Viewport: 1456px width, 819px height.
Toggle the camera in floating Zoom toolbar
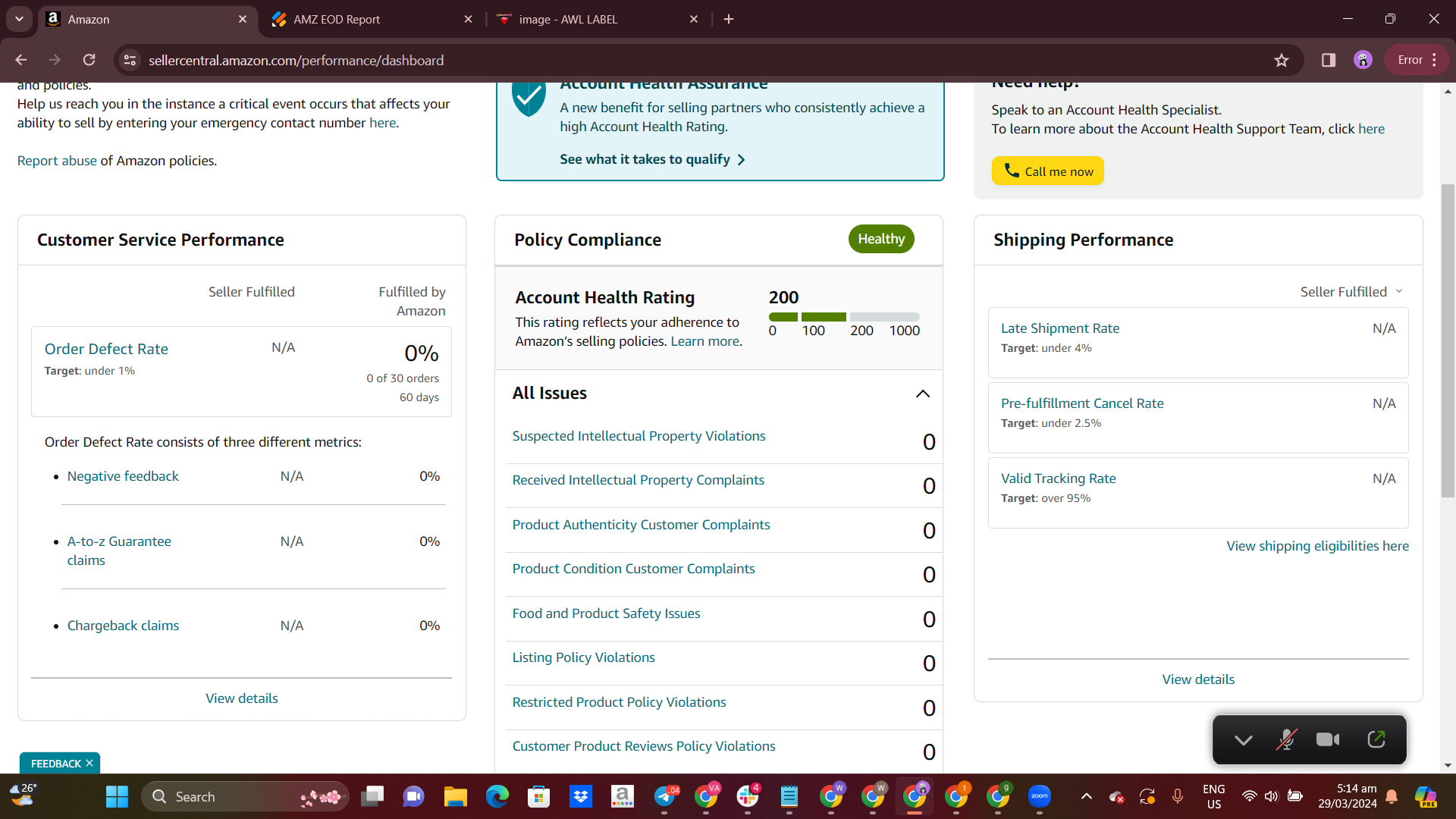[x=1328, y=739]
